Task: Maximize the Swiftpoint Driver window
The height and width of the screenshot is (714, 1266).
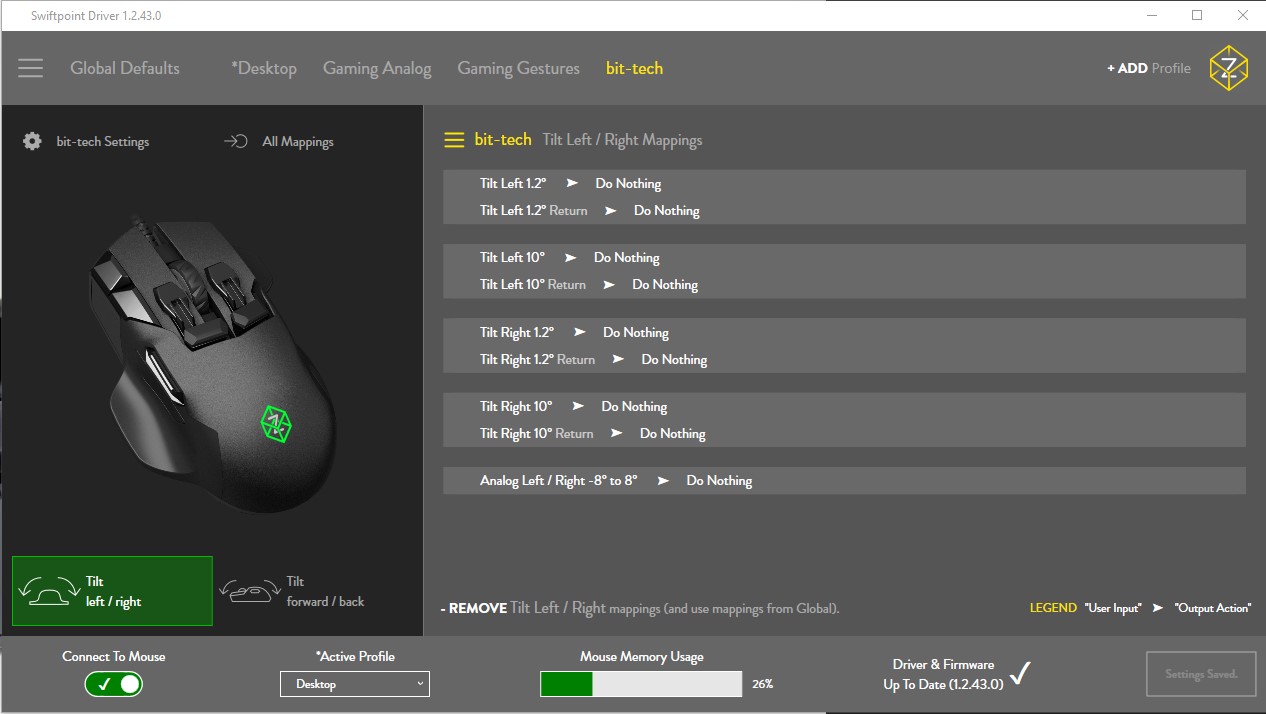Action: 1197,15
